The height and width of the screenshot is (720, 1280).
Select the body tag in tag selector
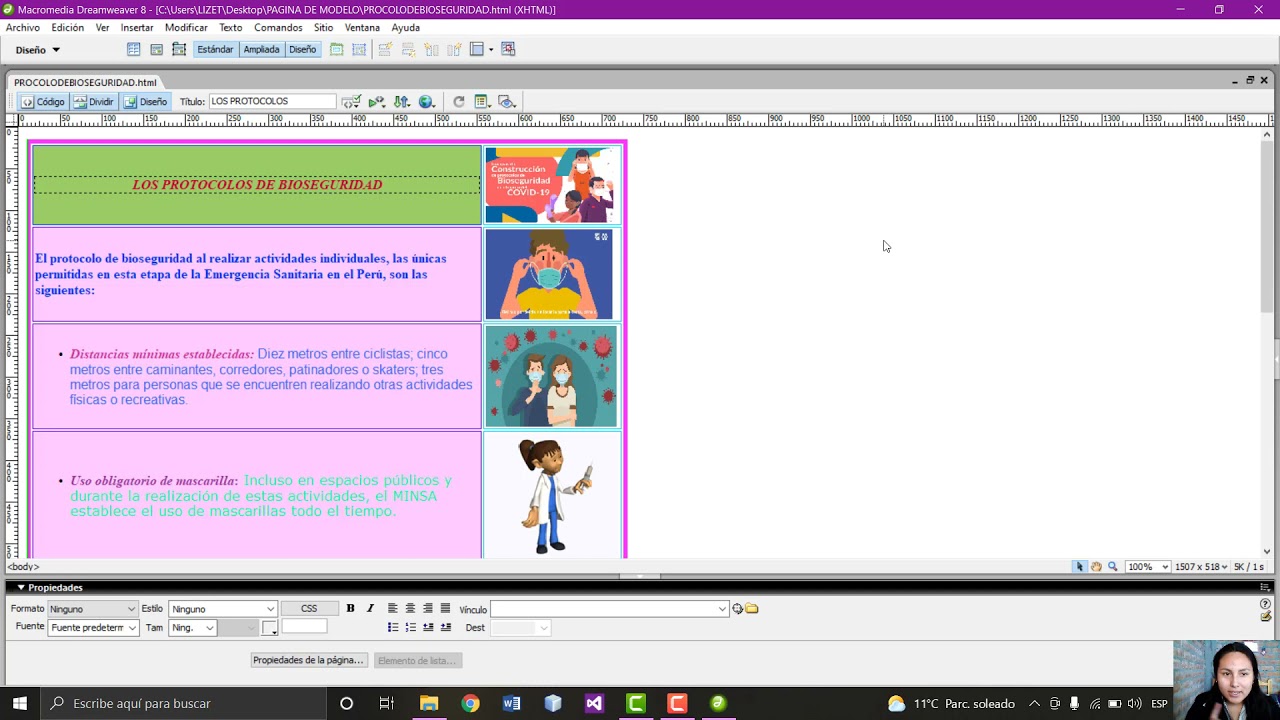(x=22, y=567)
